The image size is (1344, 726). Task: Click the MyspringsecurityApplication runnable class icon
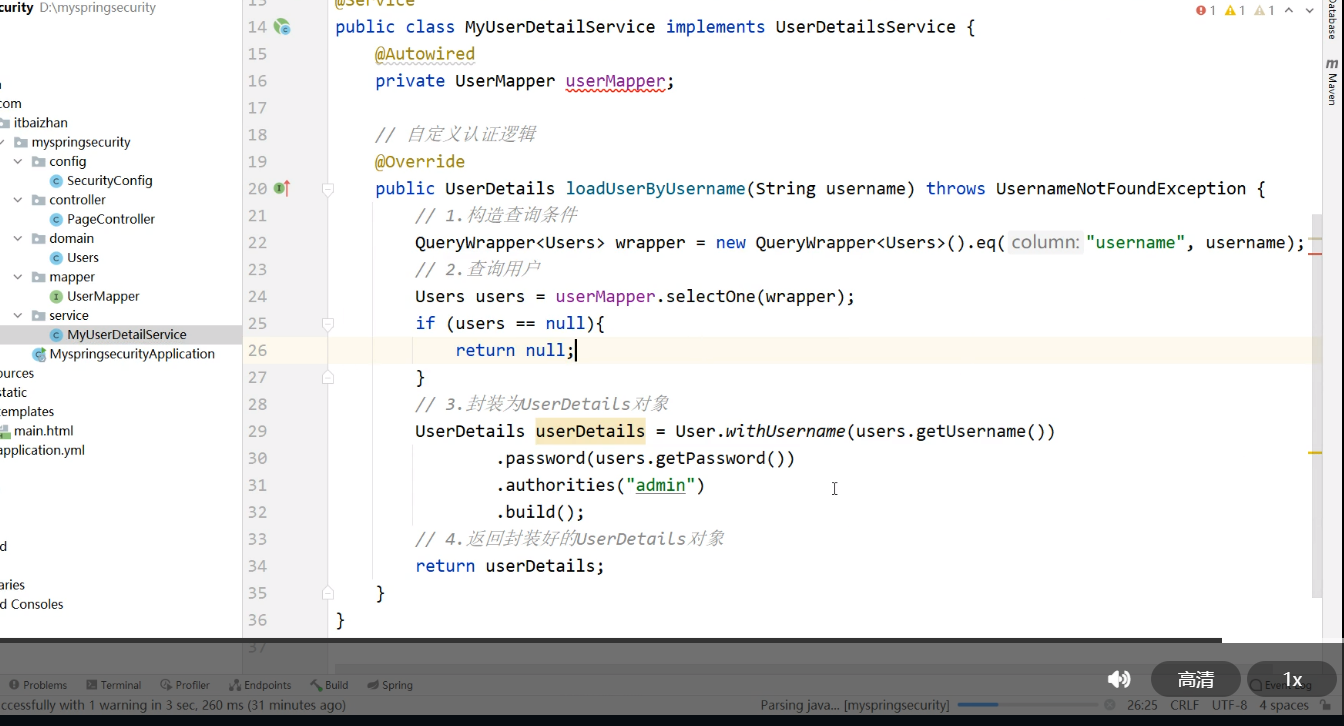click(39, 354)
